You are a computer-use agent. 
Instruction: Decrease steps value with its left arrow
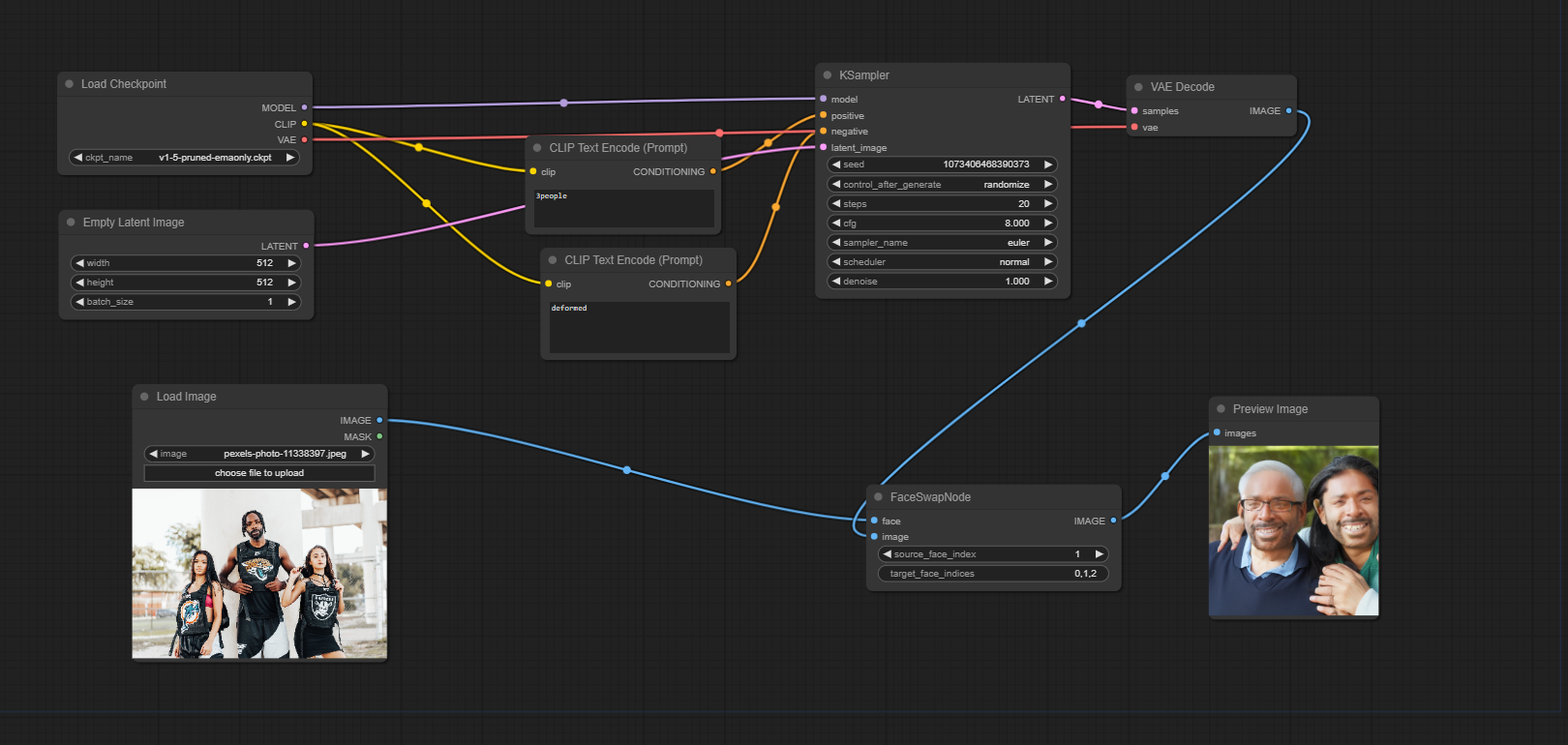pyautogui.click(x=836, y=203)
